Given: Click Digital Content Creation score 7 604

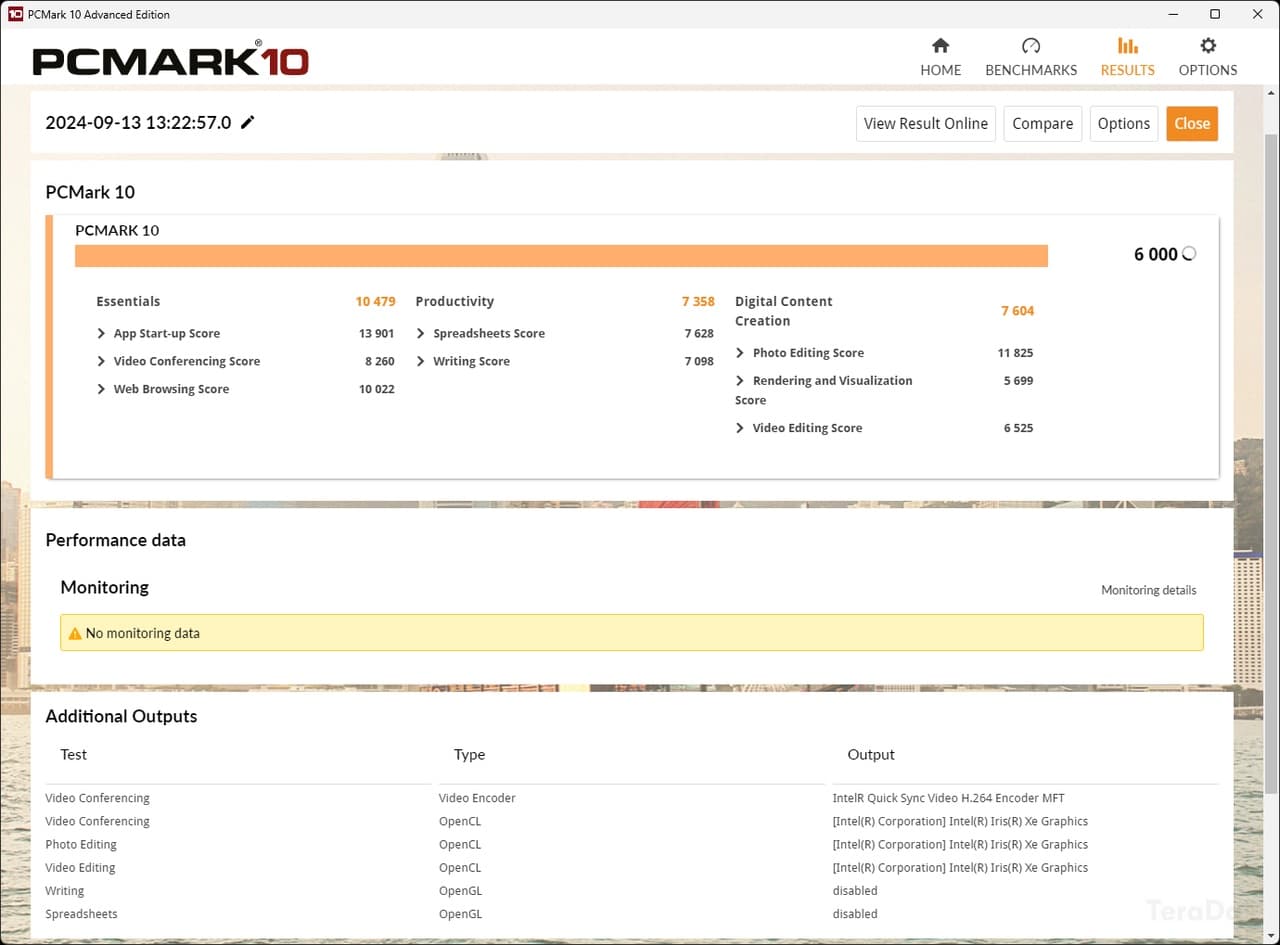Looking at the screenshot, I should 1017,311.
